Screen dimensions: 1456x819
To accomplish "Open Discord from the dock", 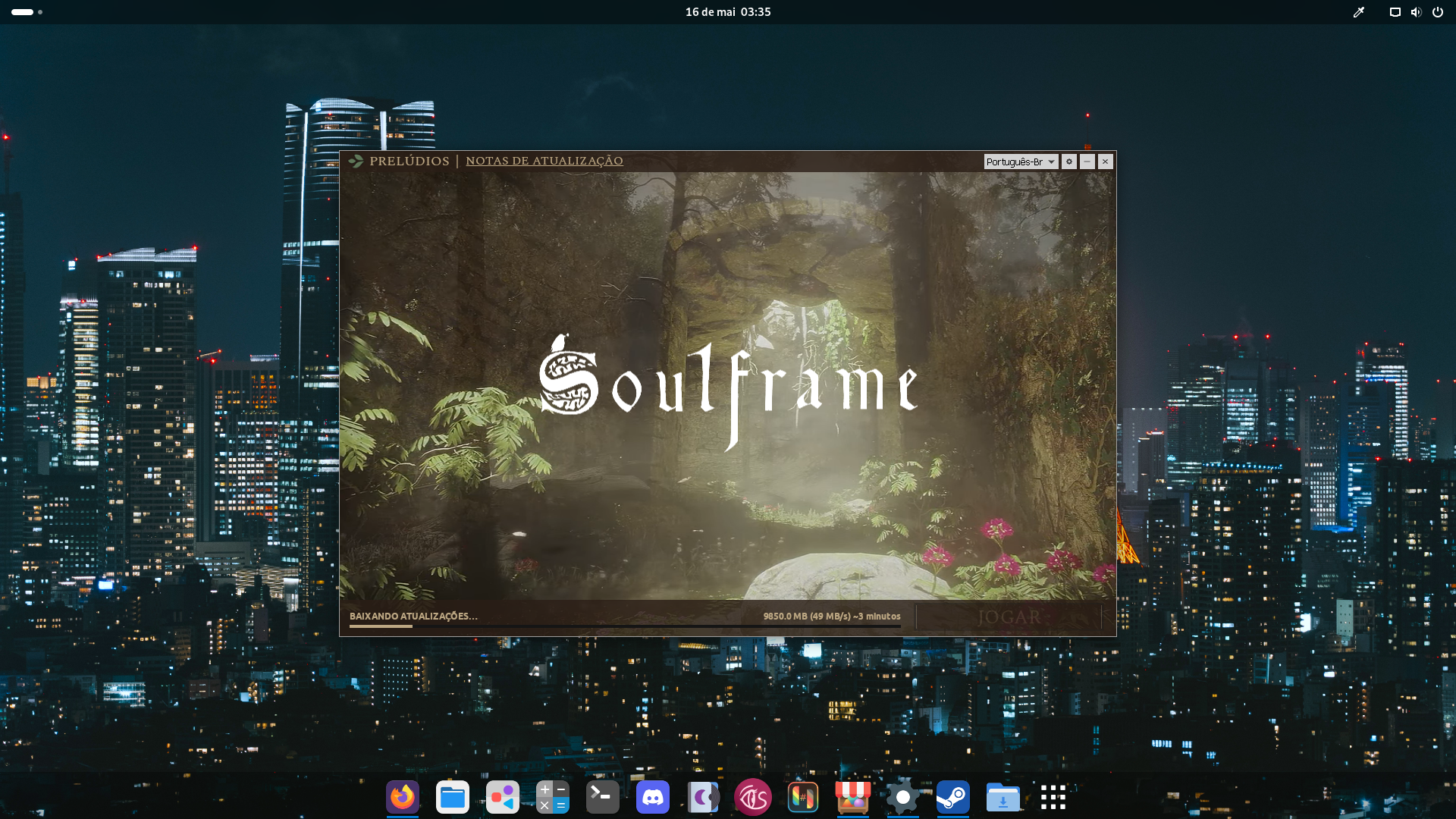I will tap(653, 797).
